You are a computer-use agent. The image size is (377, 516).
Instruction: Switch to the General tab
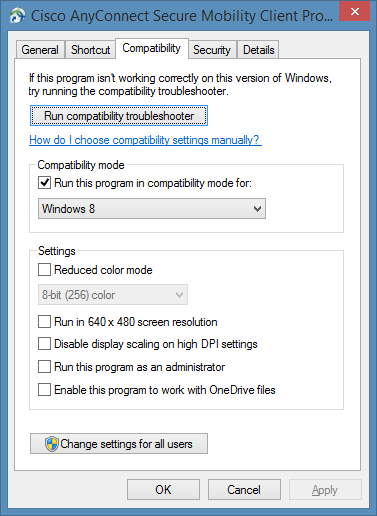(x=40, y=50)
